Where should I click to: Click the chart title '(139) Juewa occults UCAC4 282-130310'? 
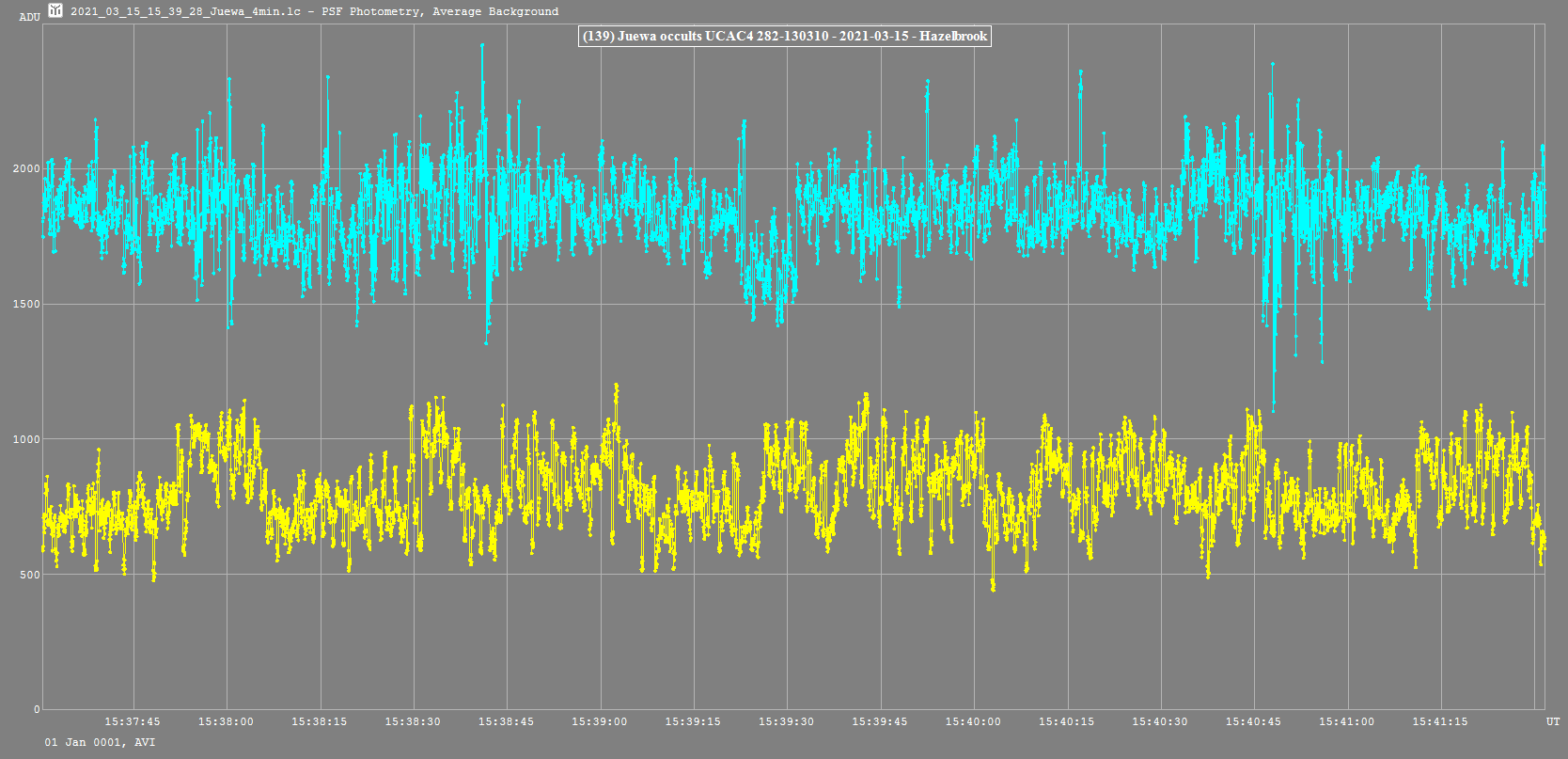pos(705,36)
